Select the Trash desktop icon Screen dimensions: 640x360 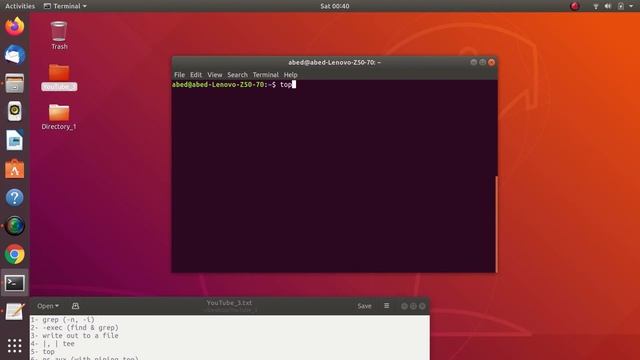pos(59,36)
